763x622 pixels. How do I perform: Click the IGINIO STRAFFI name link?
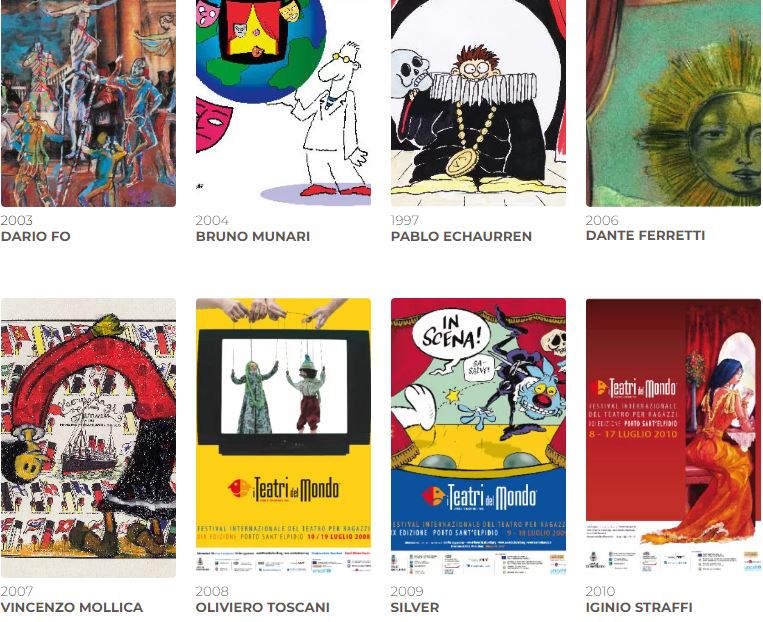click(x=639, y=607)
